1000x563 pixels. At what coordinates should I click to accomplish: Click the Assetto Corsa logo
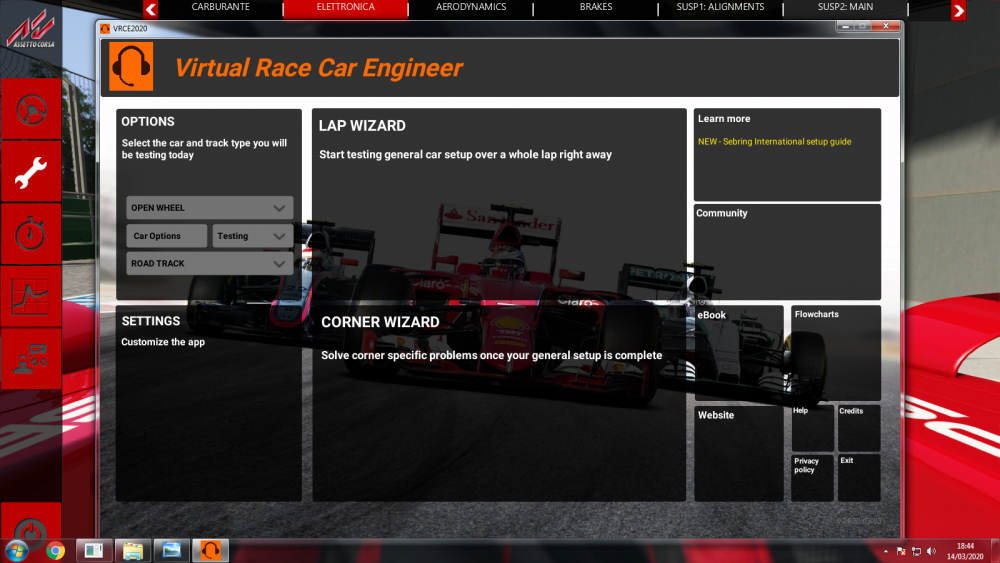[31, 31]
